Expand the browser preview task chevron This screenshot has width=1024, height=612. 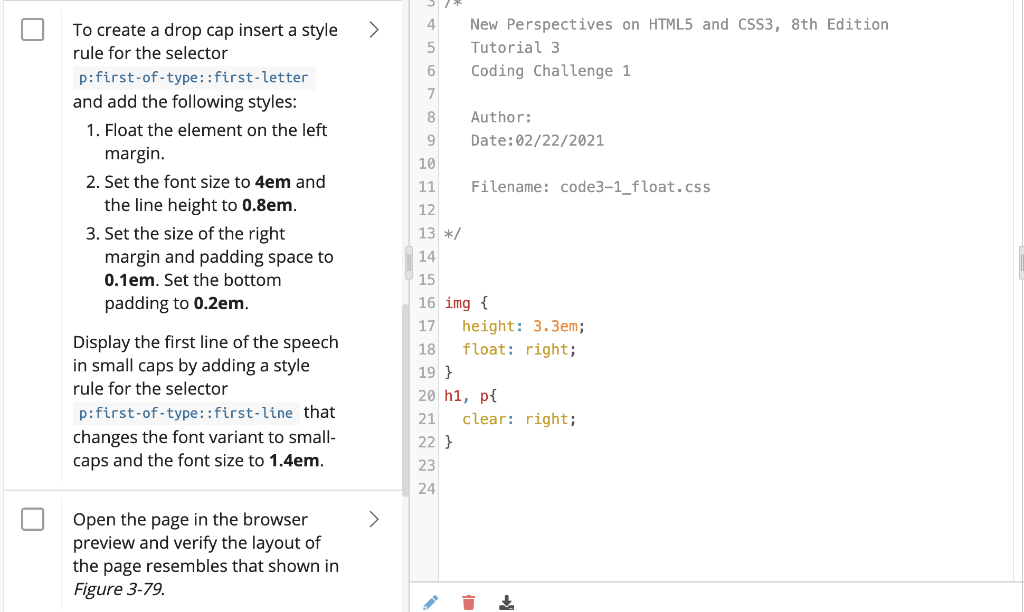tap(374, 519)
